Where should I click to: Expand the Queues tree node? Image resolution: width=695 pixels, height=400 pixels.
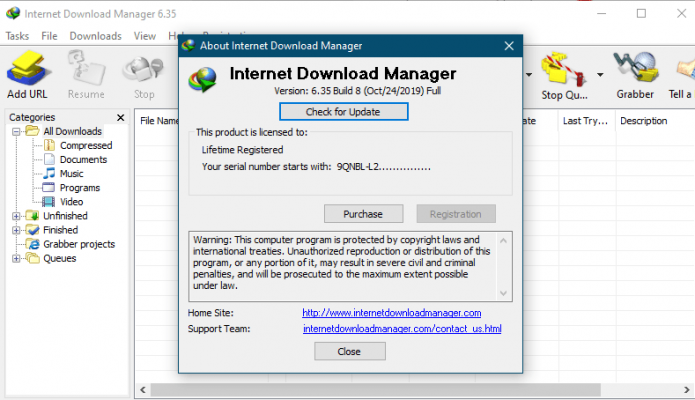(x=16, y=258)
